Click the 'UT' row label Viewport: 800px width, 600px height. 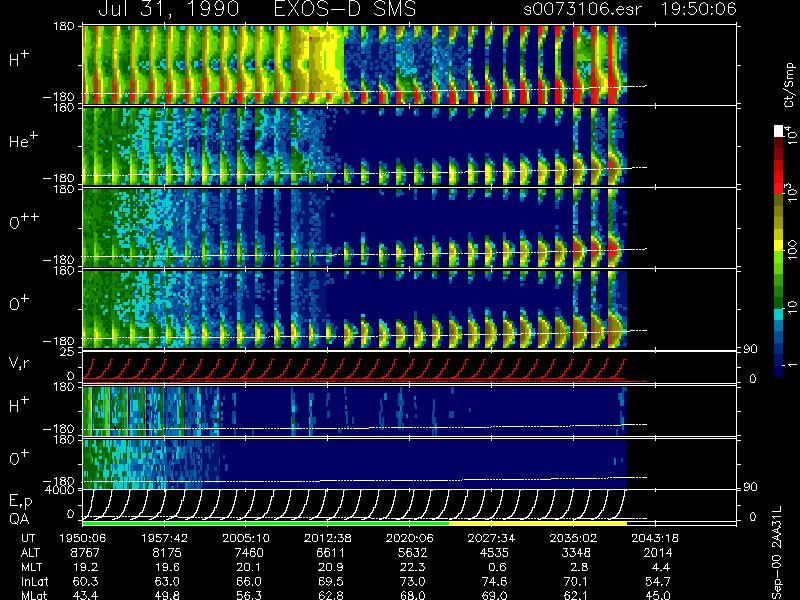pyautogui.click(x=28, y=538)
